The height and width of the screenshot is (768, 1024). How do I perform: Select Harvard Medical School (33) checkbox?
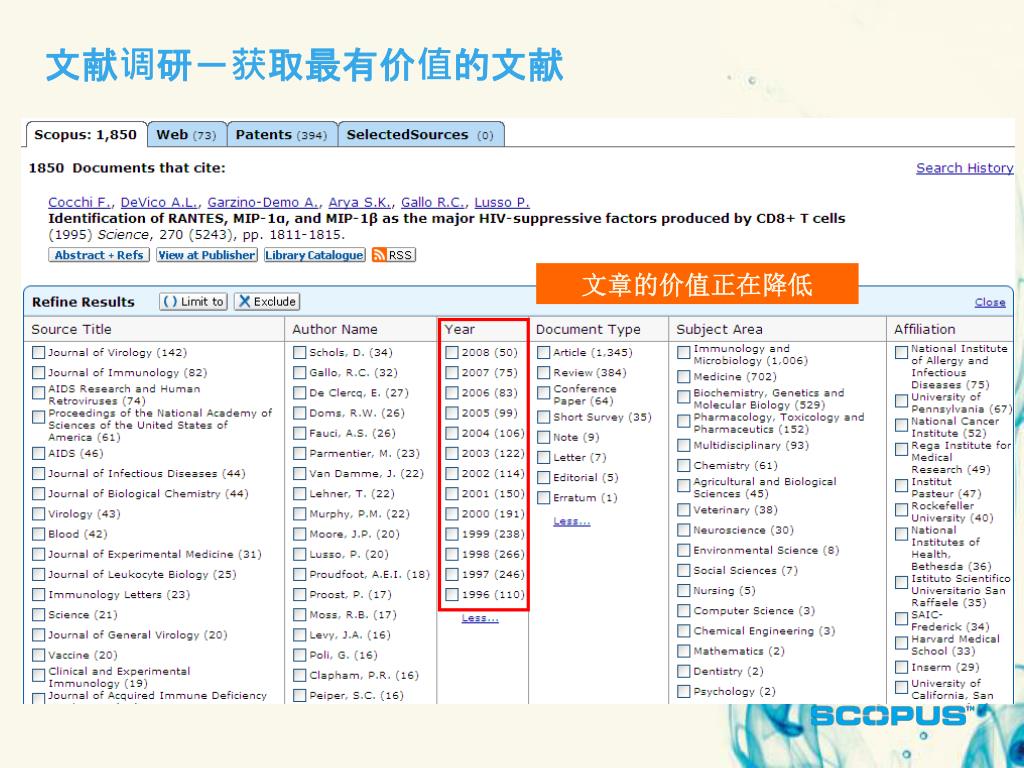point(902,643)
